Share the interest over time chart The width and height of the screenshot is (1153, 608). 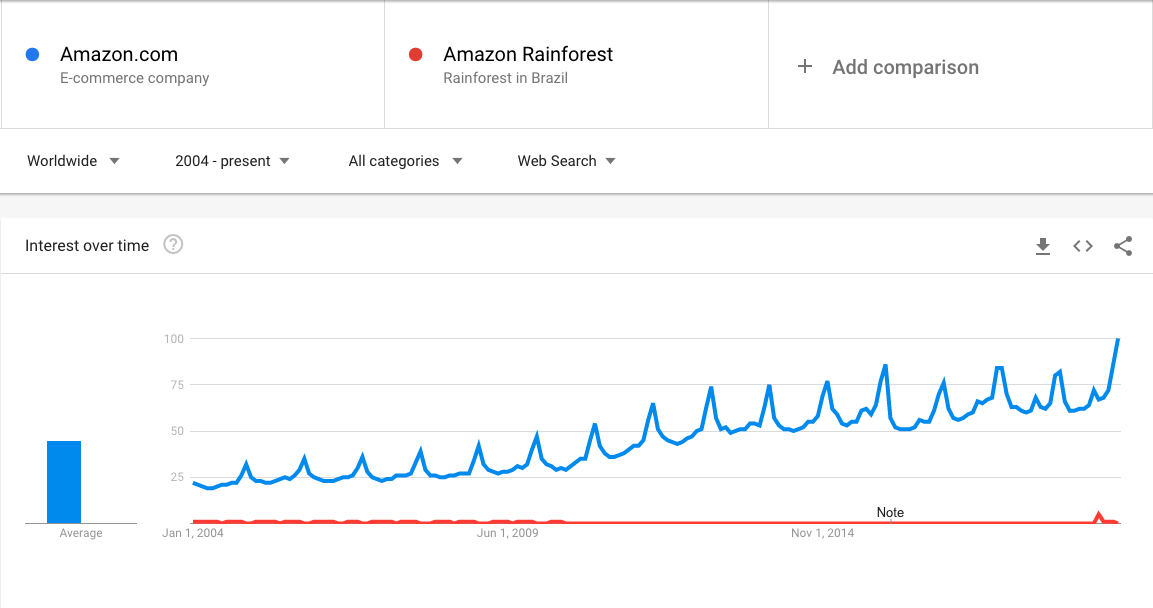(x=1123, y=246)
